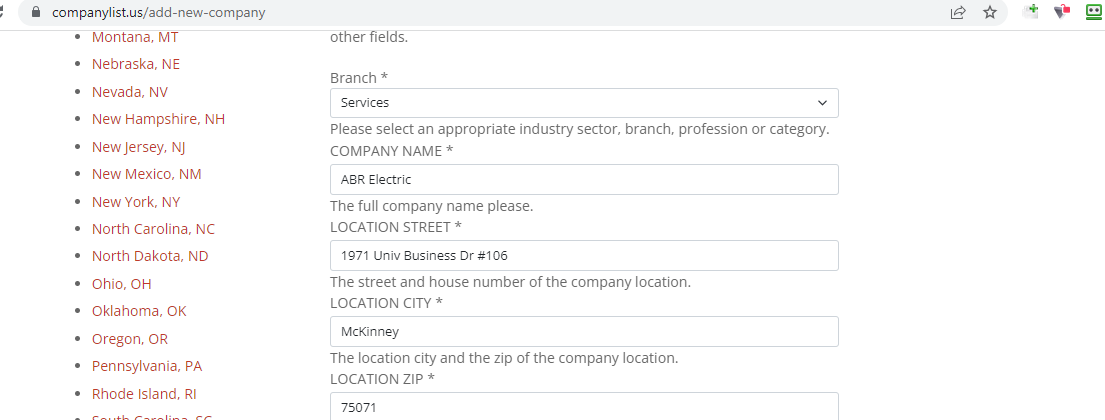Open the funnel extension with red lock

point(1062,12)
